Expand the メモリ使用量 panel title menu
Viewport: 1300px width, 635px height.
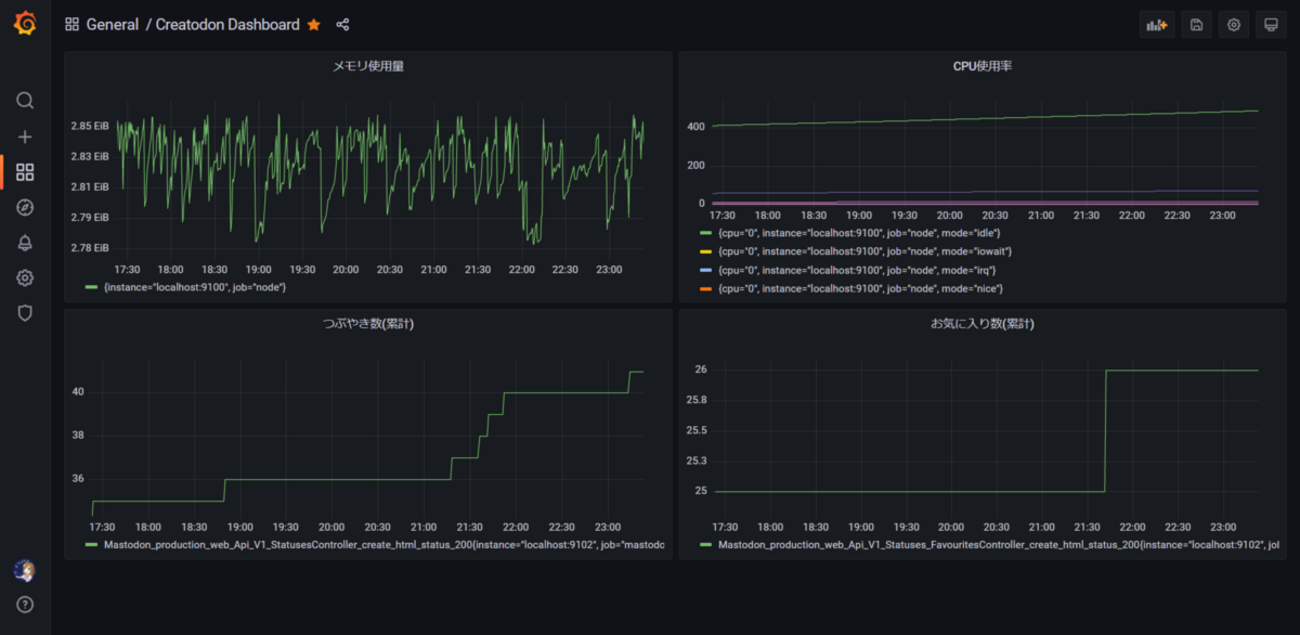[x=368, y=66]
